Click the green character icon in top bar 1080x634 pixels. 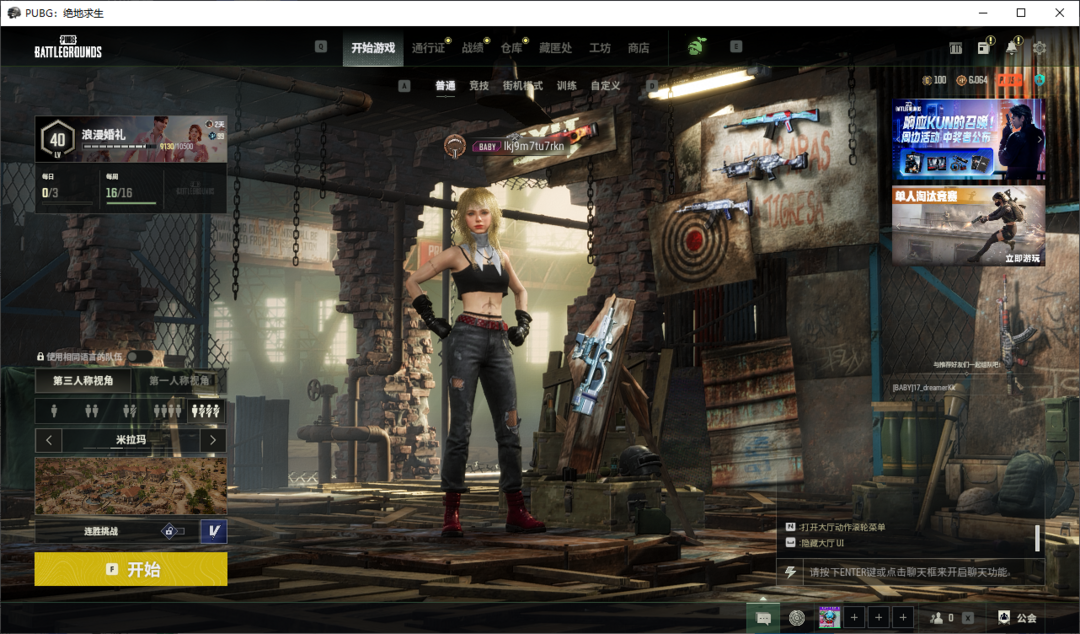tap(696, 47)
